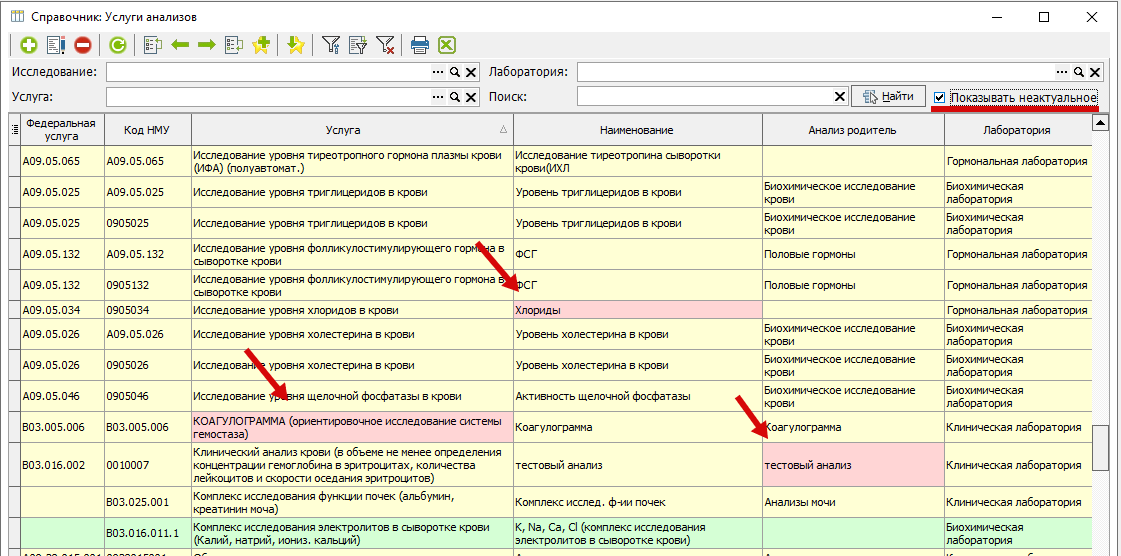Select the K, Na, Ca, Cl name cell
The height and width of the screenshot is (556, 1121).
coord(637,533)
